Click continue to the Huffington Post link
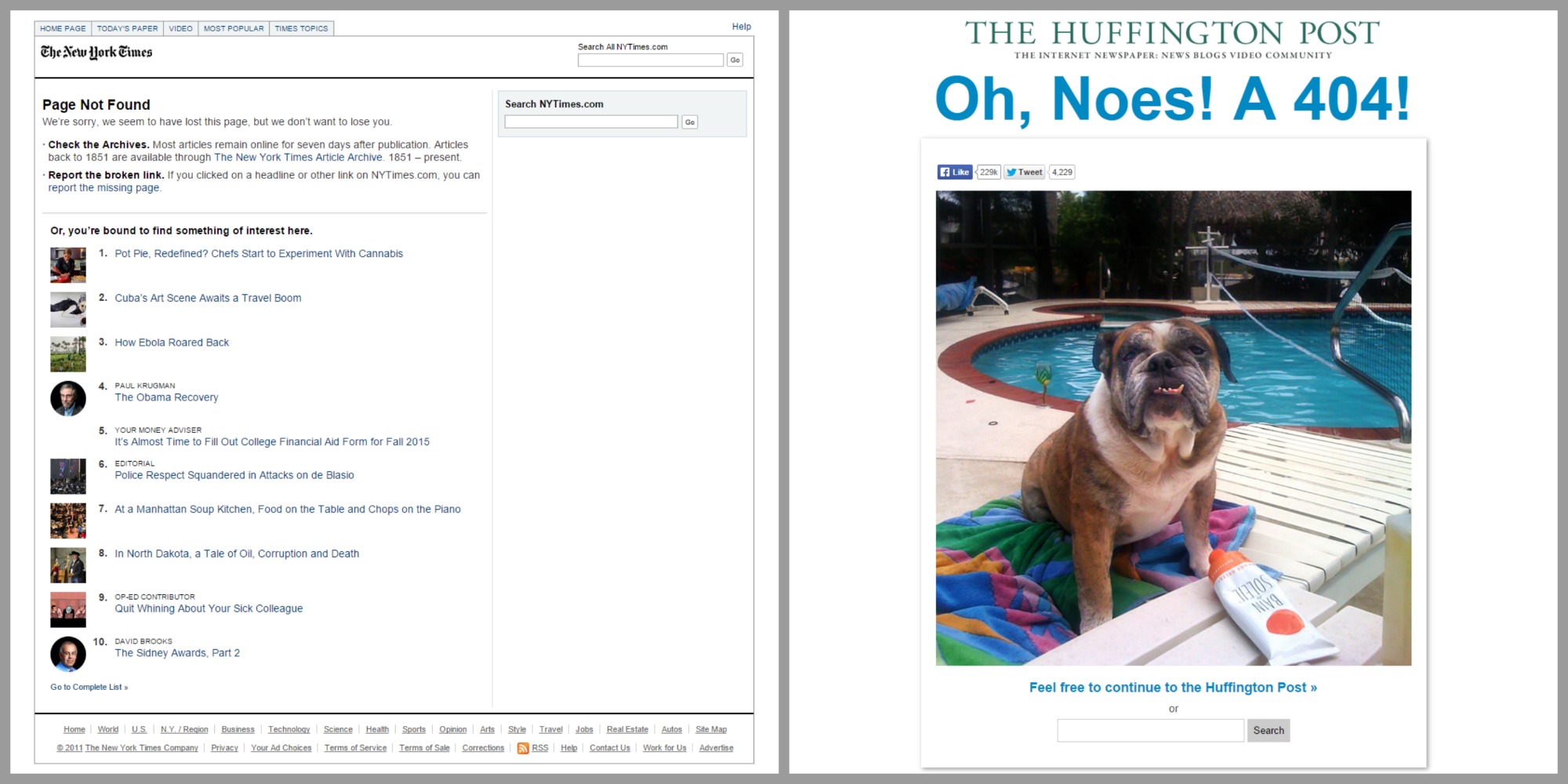Viewport: 1568px width, 784px height. (1173, 688)
